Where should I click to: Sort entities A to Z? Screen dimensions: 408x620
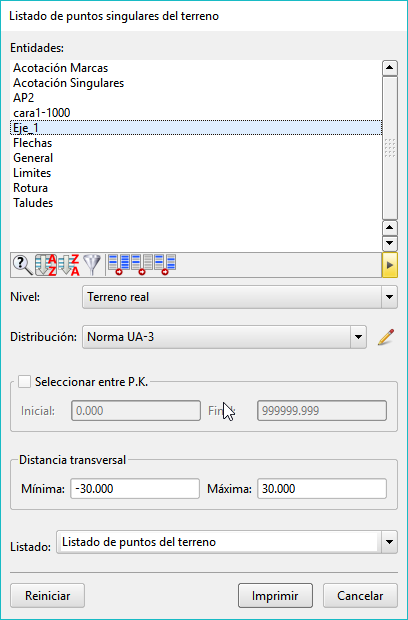click(46, 265)
